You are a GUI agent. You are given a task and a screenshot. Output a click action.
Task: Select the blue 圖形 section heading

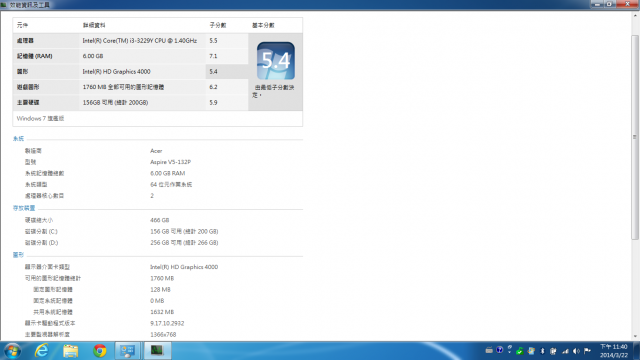pyautogui.click(x=18, y=255)
